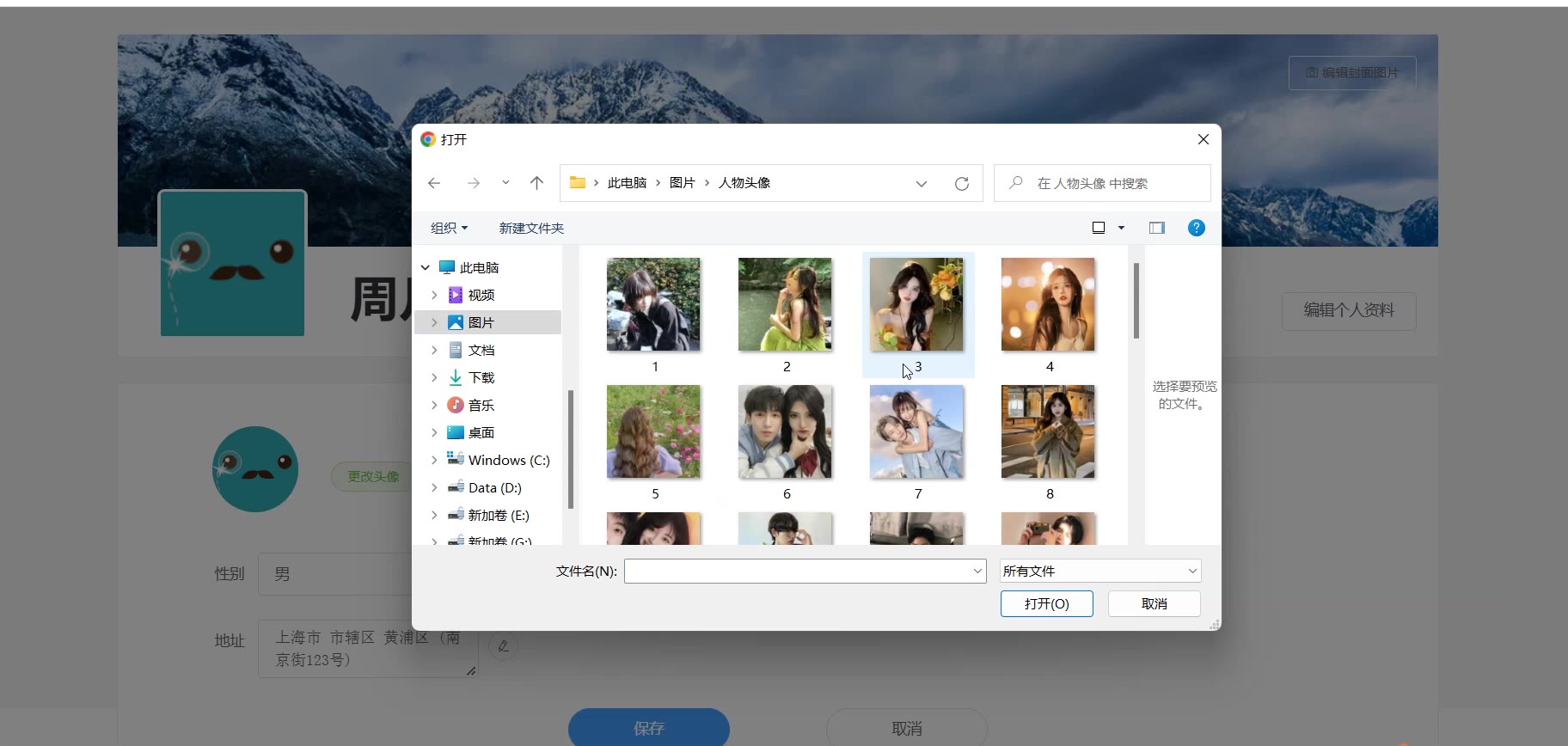Open the 所有文件 file type dropdown
1568x746 pixels.
point(1100,571)
